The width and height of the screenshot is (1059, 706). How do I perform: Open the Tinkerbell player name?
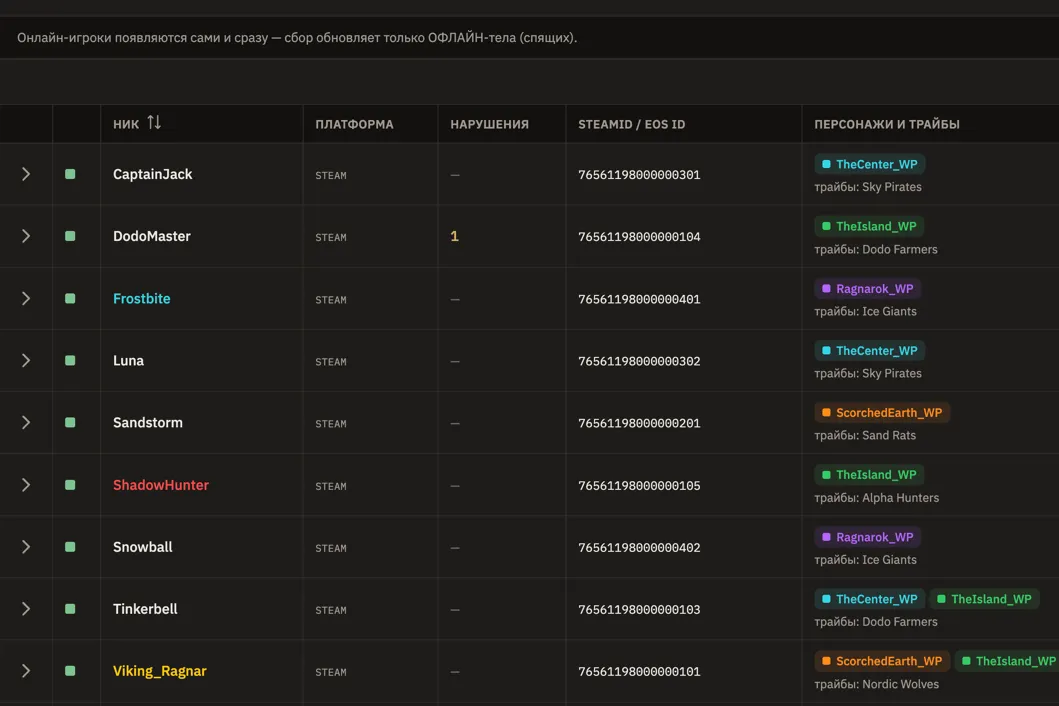145,609
